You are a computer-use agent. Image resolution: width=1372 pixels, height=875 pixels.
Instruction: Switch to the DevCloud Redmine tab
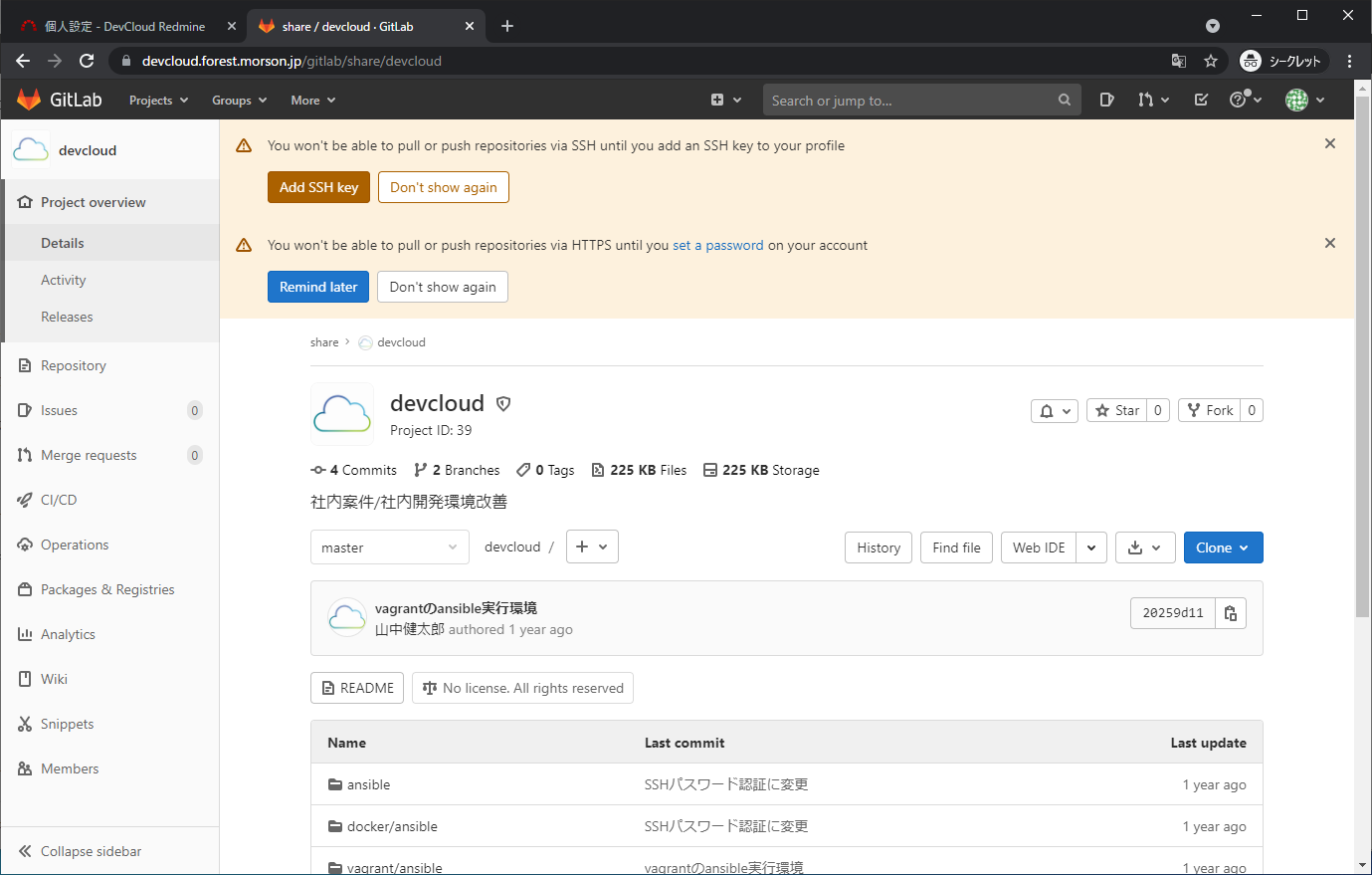[x=124, y=26]
